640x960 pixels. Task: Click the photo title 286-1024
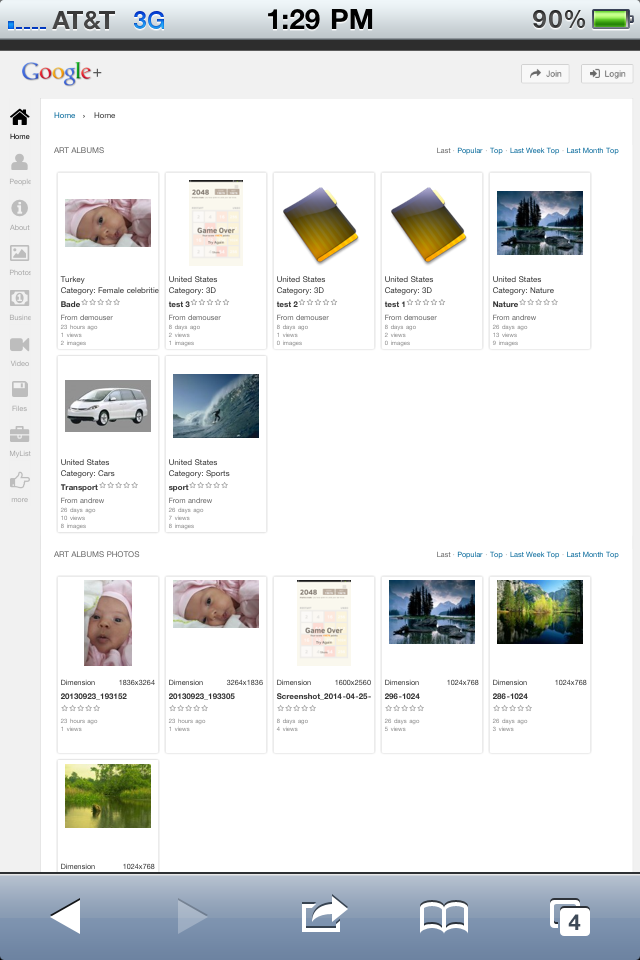click(x=510, y=696)
